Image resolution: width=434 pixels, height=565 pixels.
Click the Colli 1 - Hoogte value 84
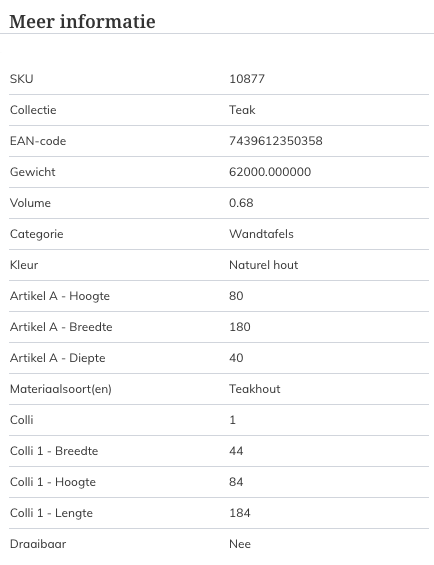click(236, 482)
